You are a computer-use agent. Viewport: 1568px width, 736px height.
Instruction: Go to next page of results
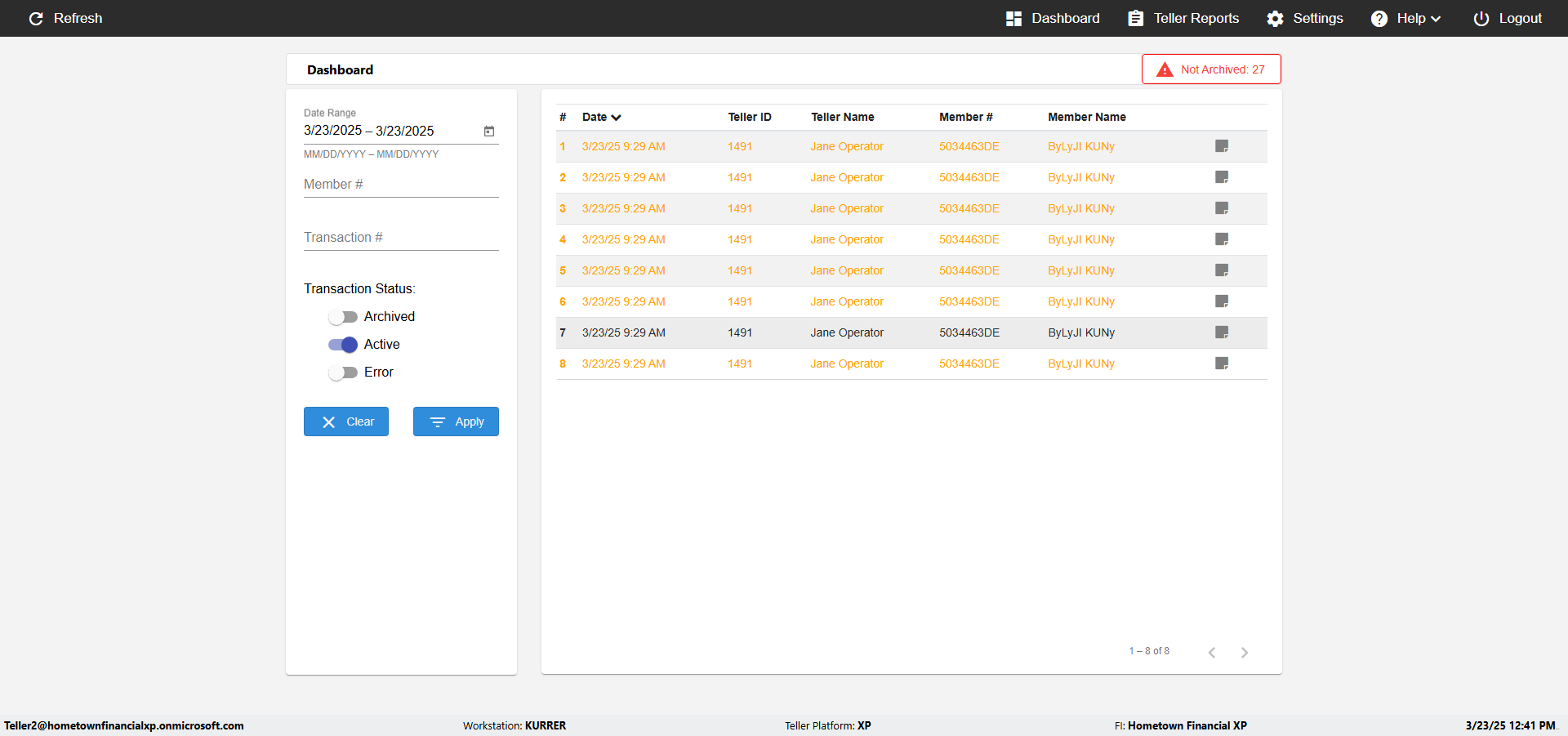1245,652
